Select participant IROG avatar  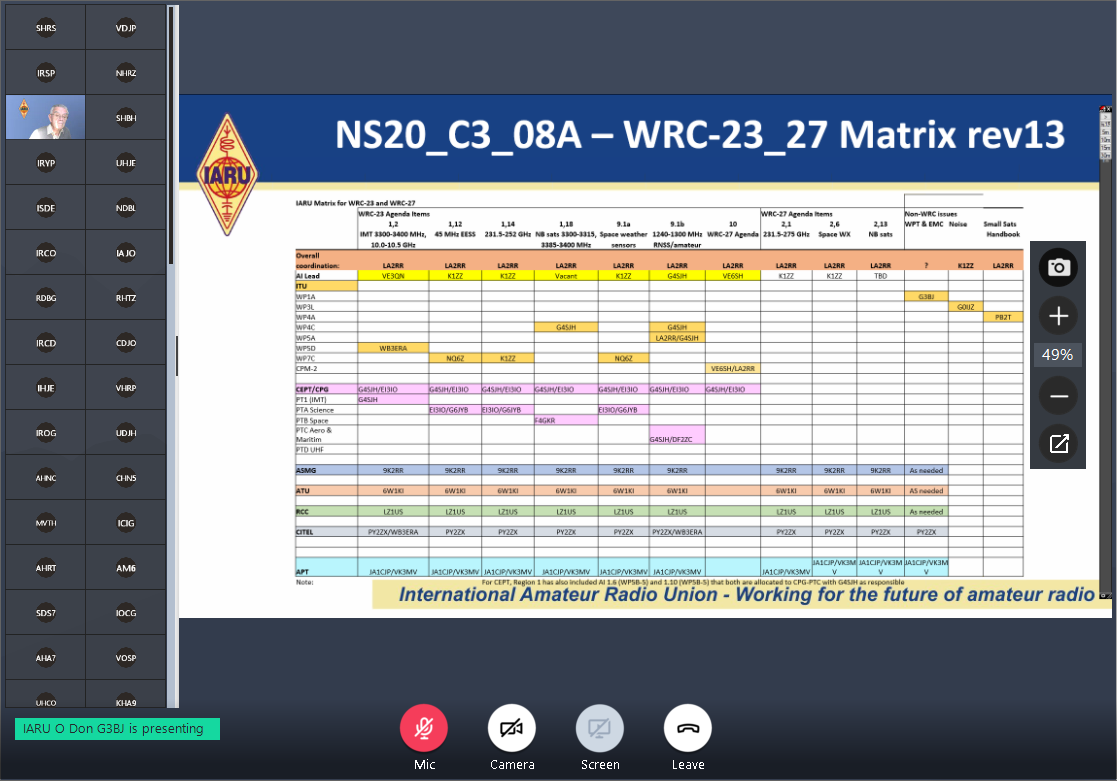[x=46, y=433]
